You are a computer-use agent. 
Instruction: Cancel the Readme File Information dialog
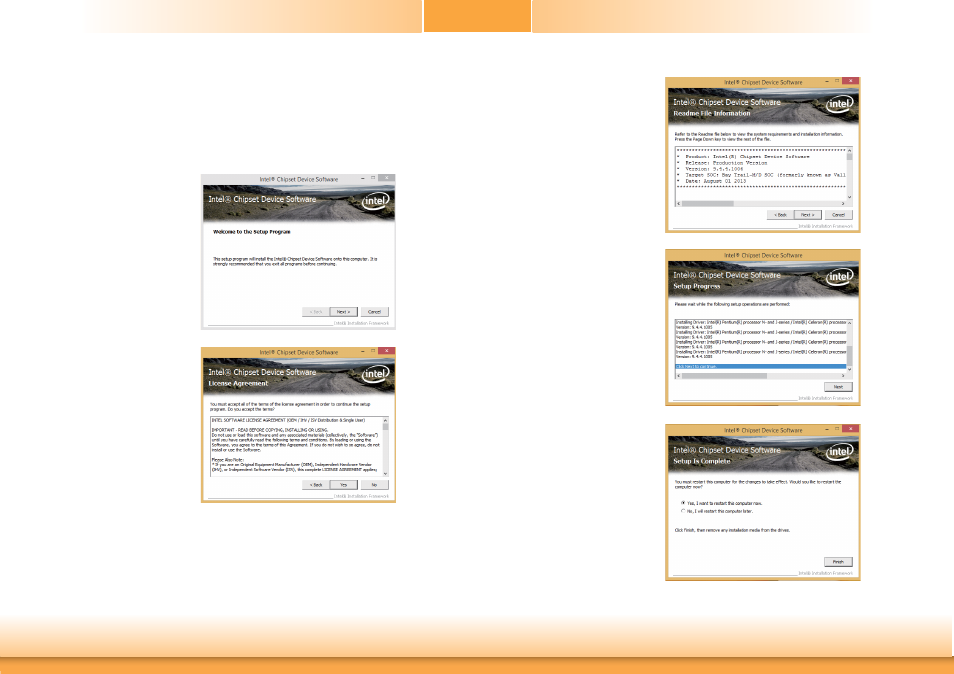(838, 215)
